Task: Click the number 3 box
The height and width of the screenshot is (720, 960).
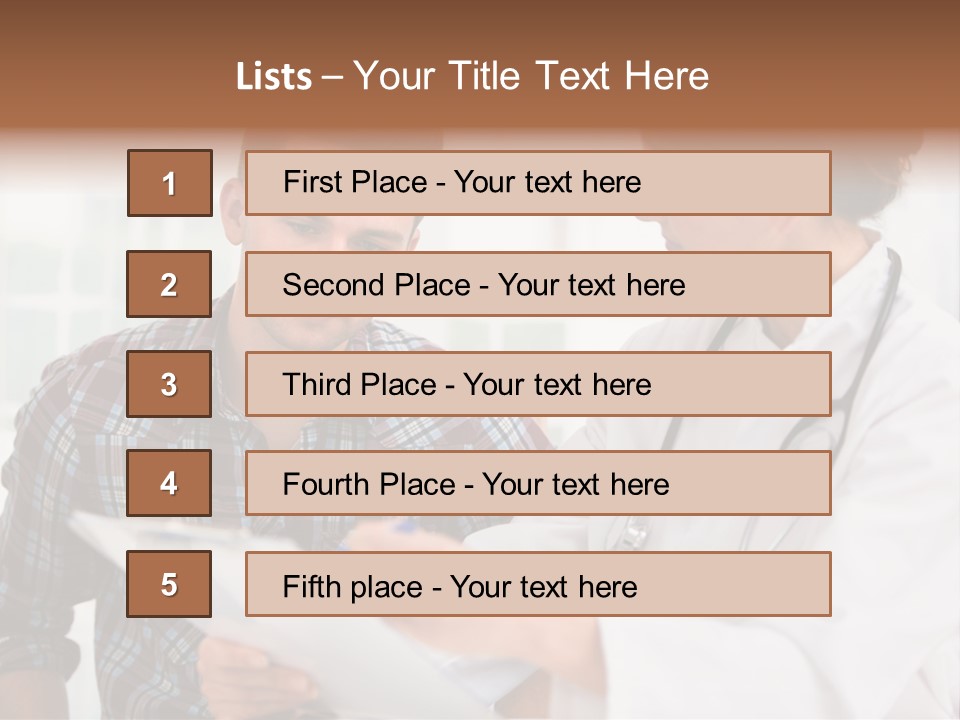Action: coord(169,384)
